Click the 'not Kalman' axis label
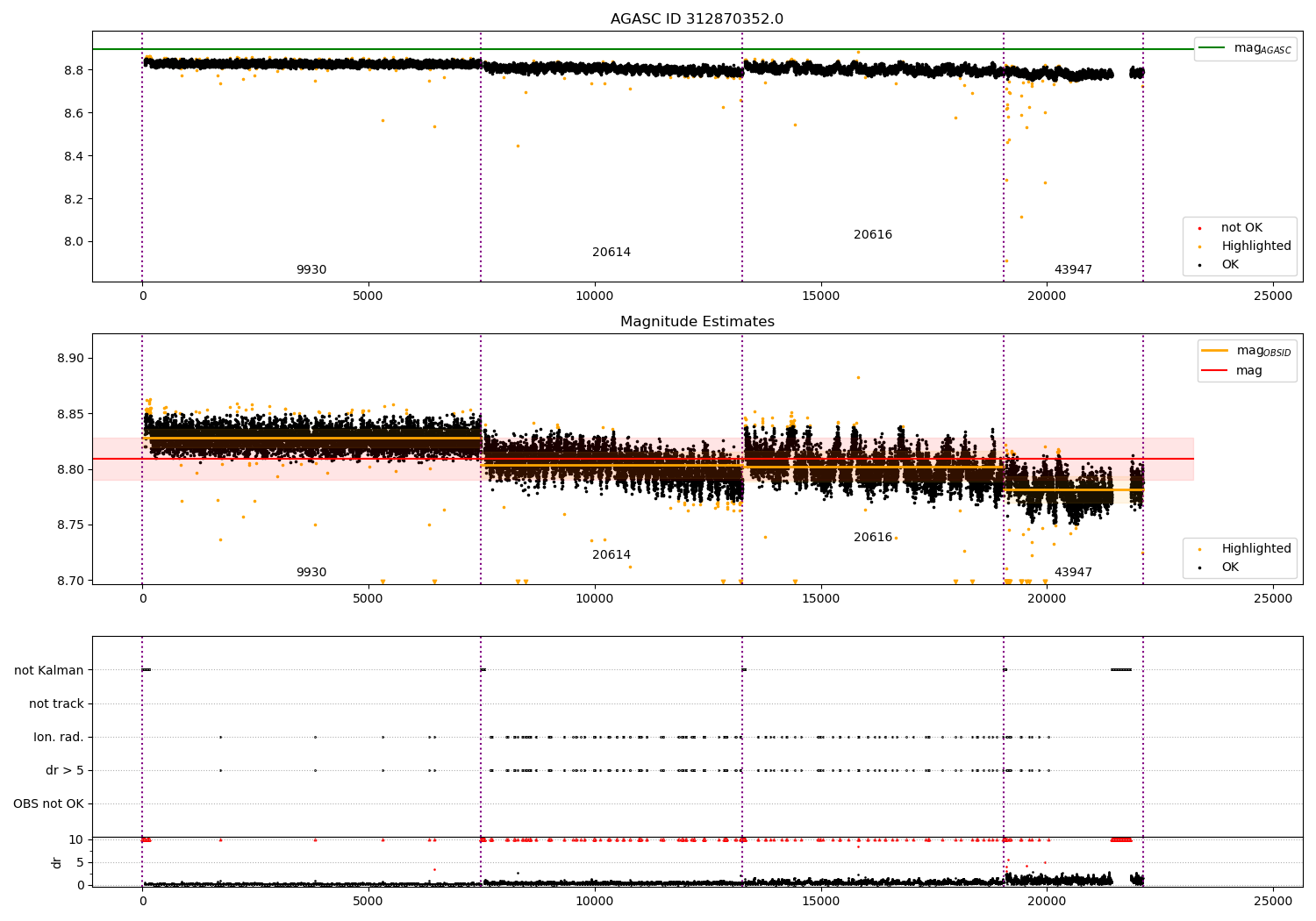The image size is (1316, 921). click(49, 670)
